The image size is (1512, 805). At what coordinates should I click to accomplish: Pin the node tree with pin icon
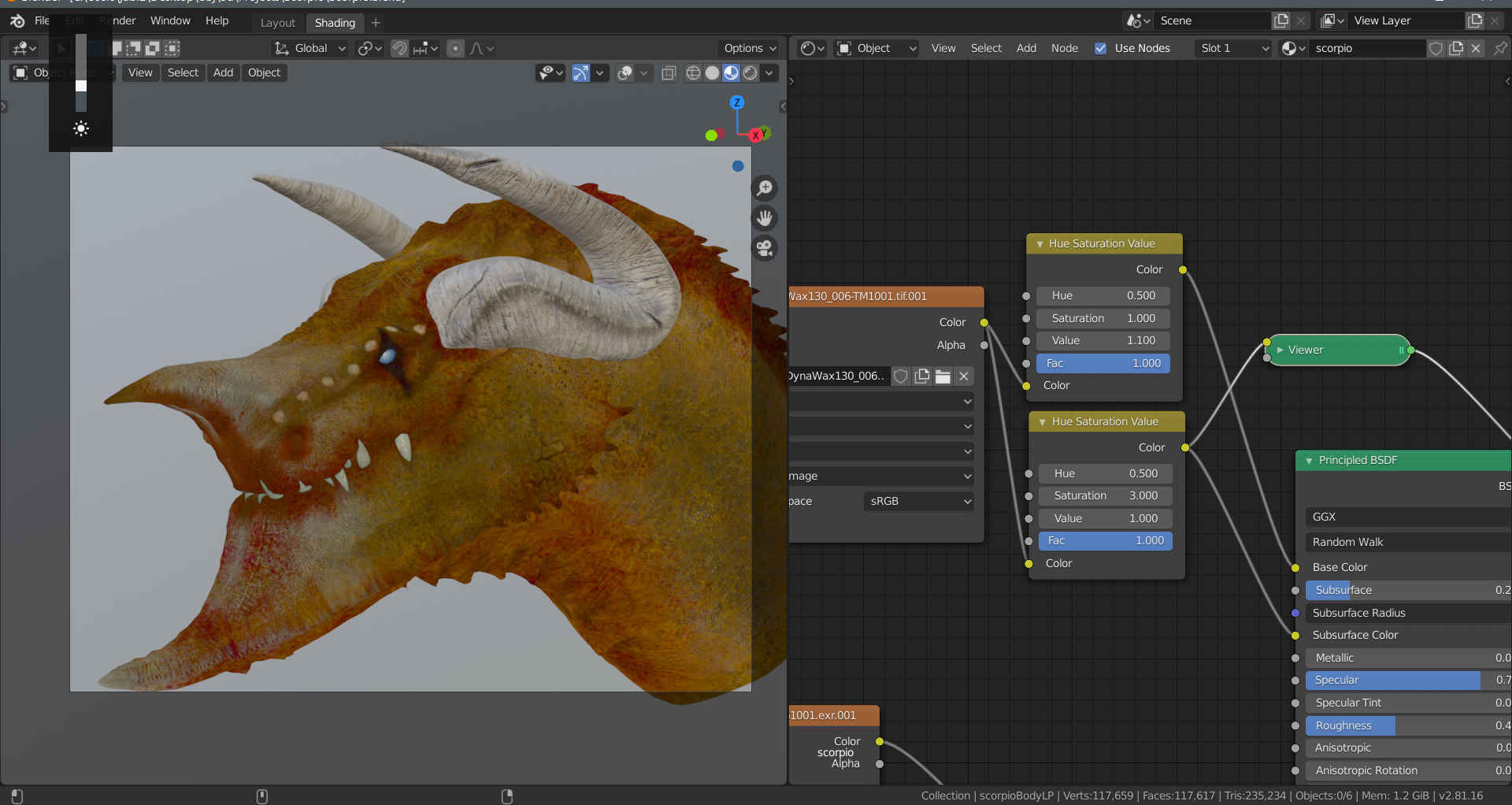tap(1500, 48)
